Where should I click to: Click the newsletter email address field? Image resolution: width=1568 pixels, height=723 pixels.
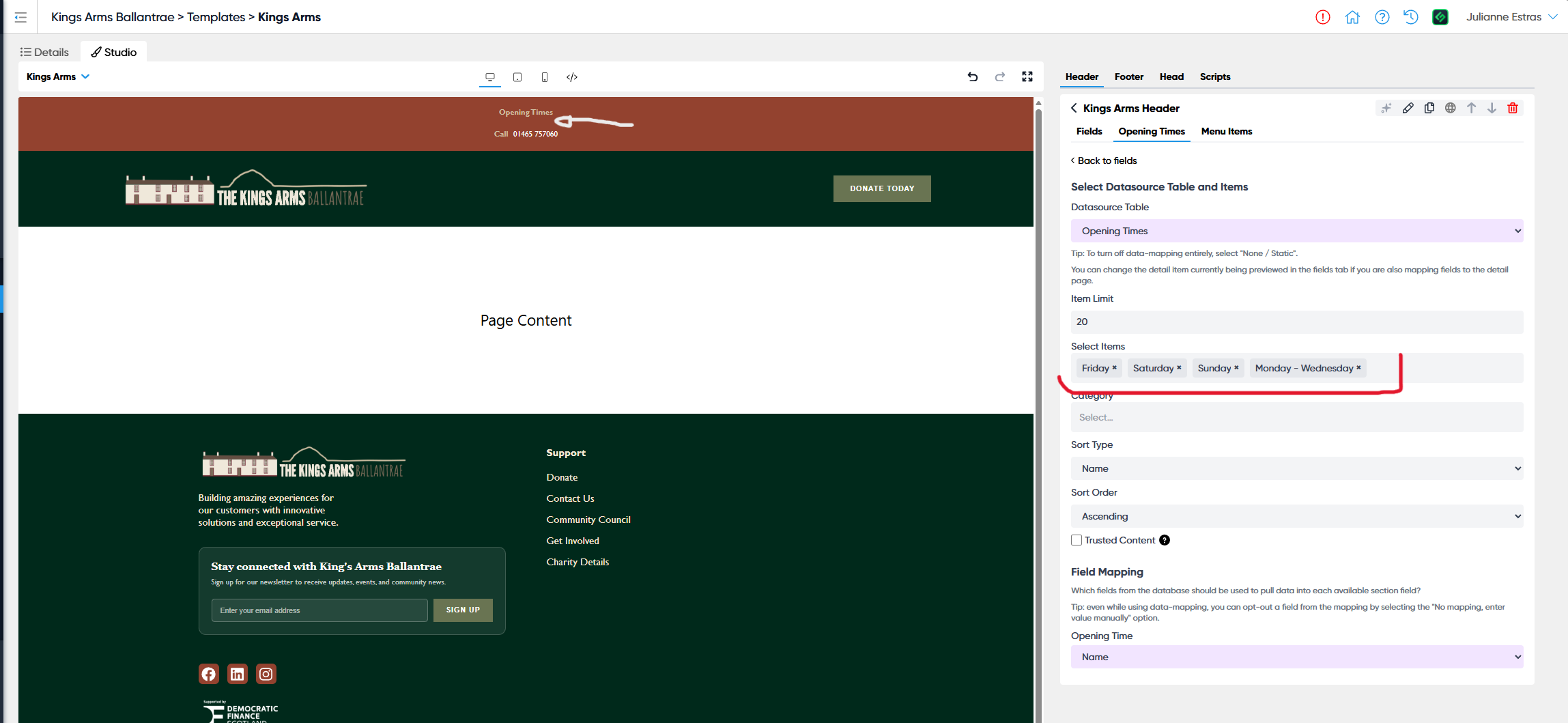(x=319, y=610)
